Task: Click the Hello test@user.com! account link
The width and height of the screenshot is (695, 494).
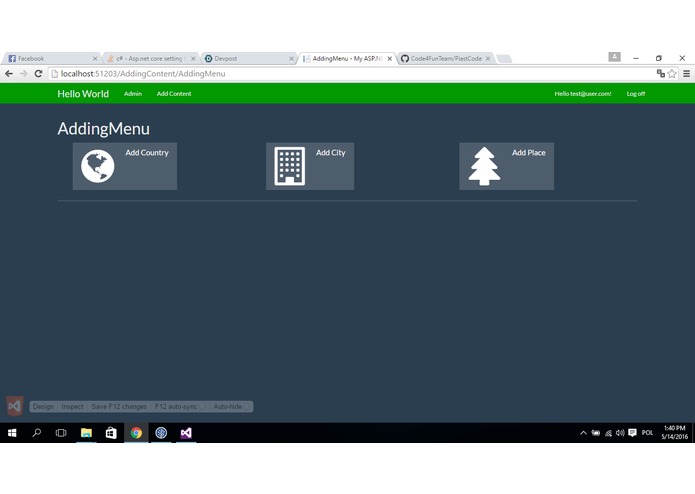Action: [x=582, y=94]
